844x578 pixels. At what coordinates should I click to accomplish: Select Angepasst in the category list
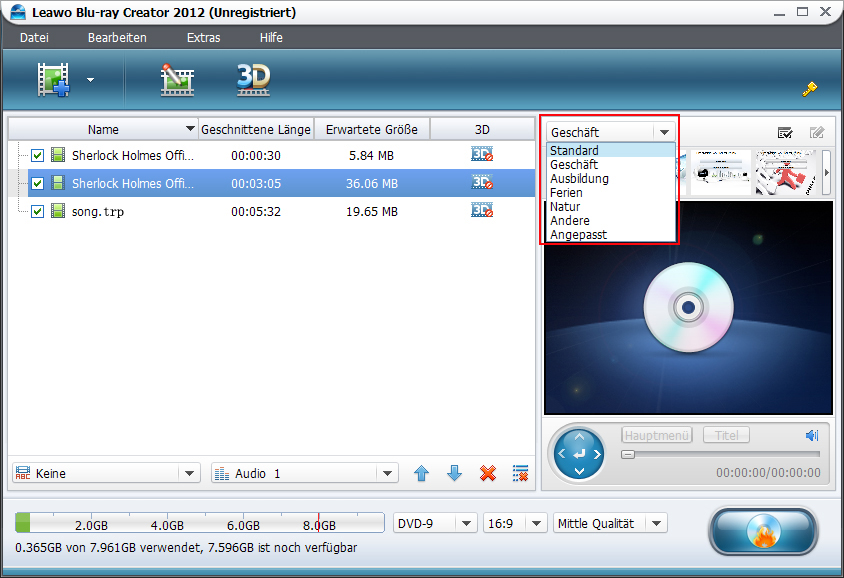click(610, 235)
